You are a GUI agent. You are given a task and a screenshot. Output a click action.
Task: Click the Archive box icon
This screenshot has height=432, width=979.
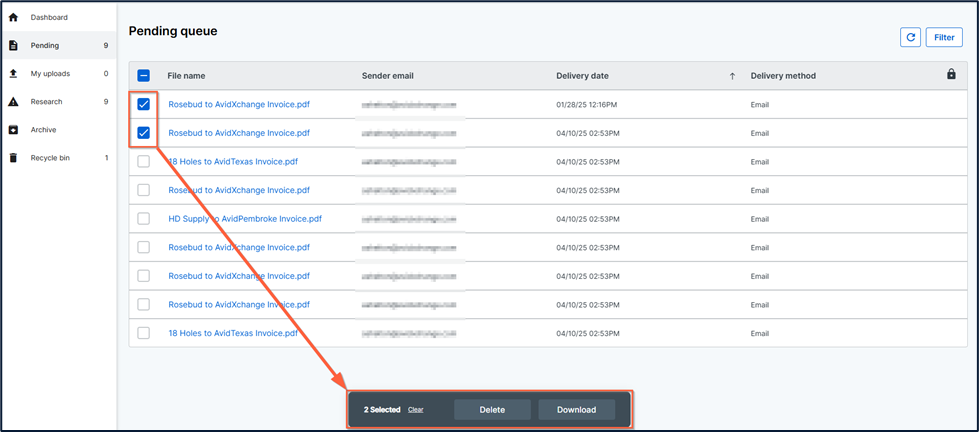(13, 130)
